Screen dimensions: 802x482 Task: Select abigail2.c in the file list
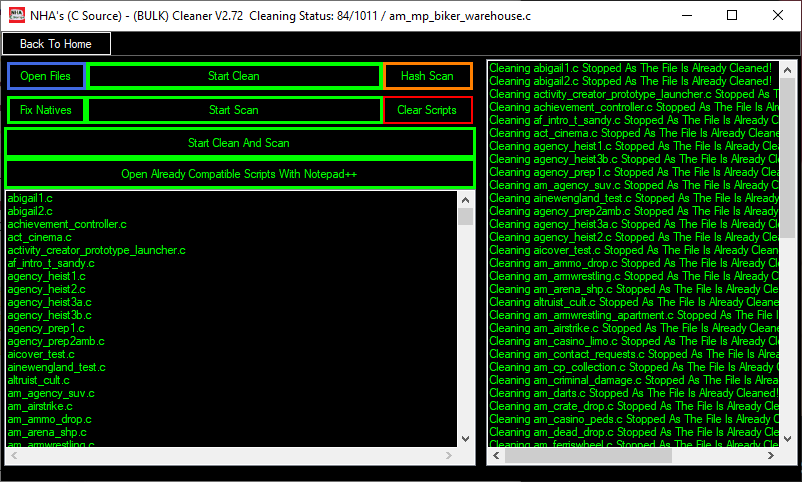[30, 211]
